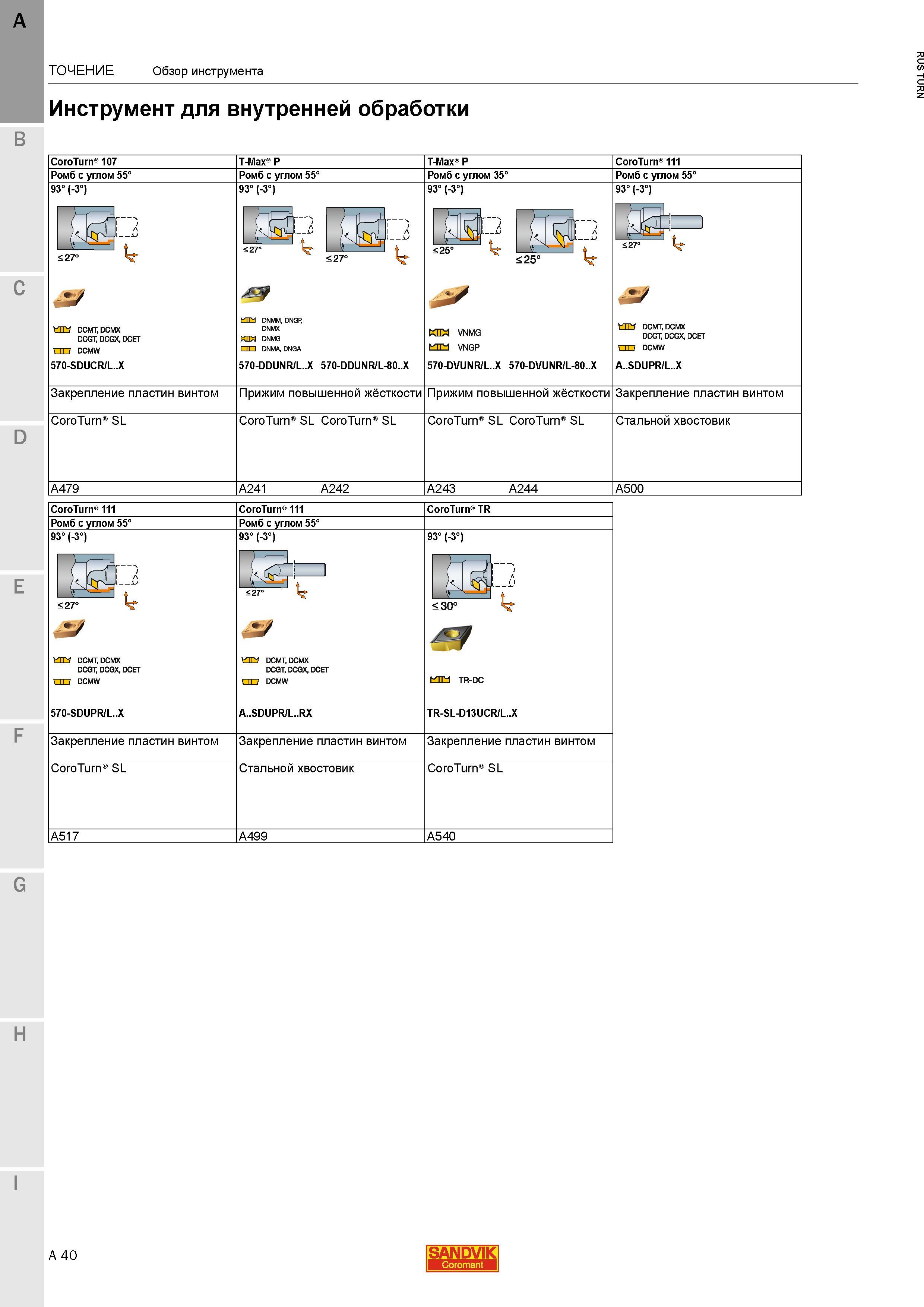This screenshot has height=1307, width=924.
Task: Click the TR-SL-D13UCR/L..X tool diagram with ≤30°
Action: pyautogui.click(x=474, y=582)
